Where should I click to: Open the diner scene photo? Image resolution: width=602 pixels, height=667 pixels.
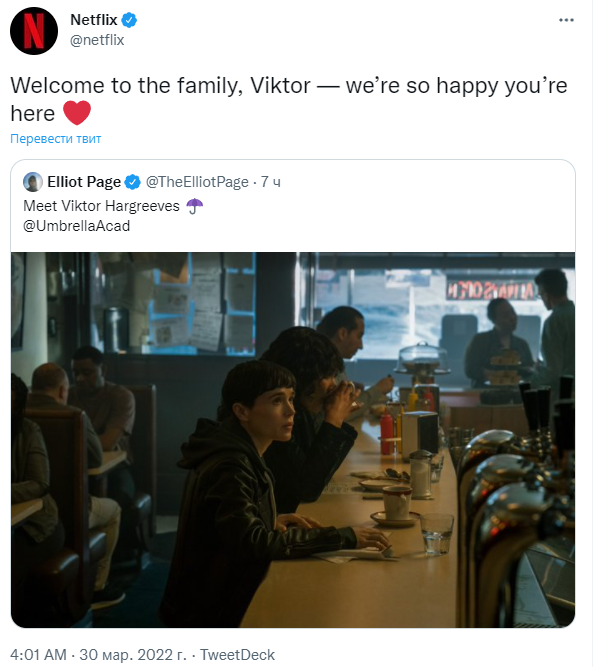[293, 440]
